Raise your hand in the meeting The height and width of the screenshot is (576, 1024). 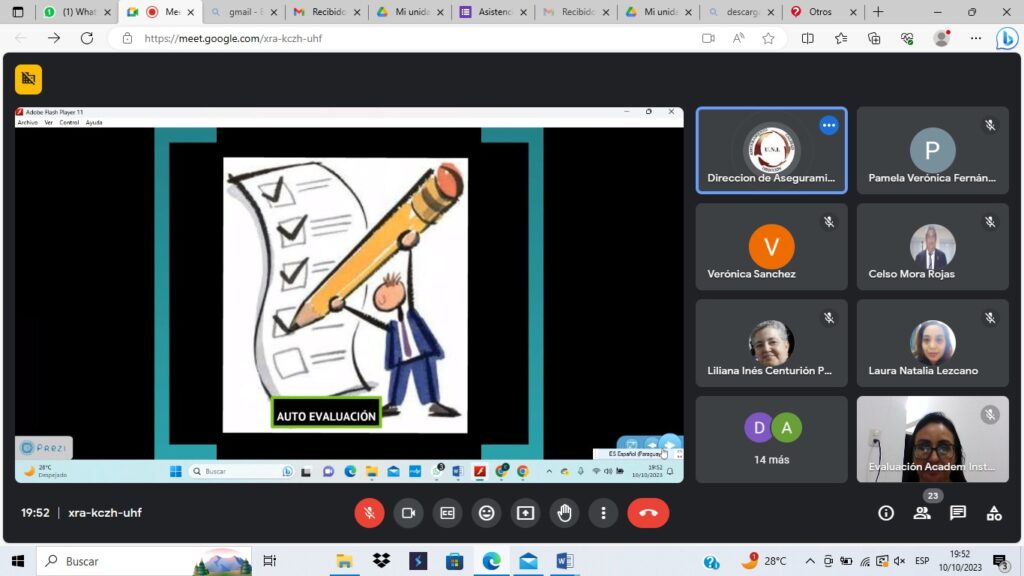pos(564,513)
